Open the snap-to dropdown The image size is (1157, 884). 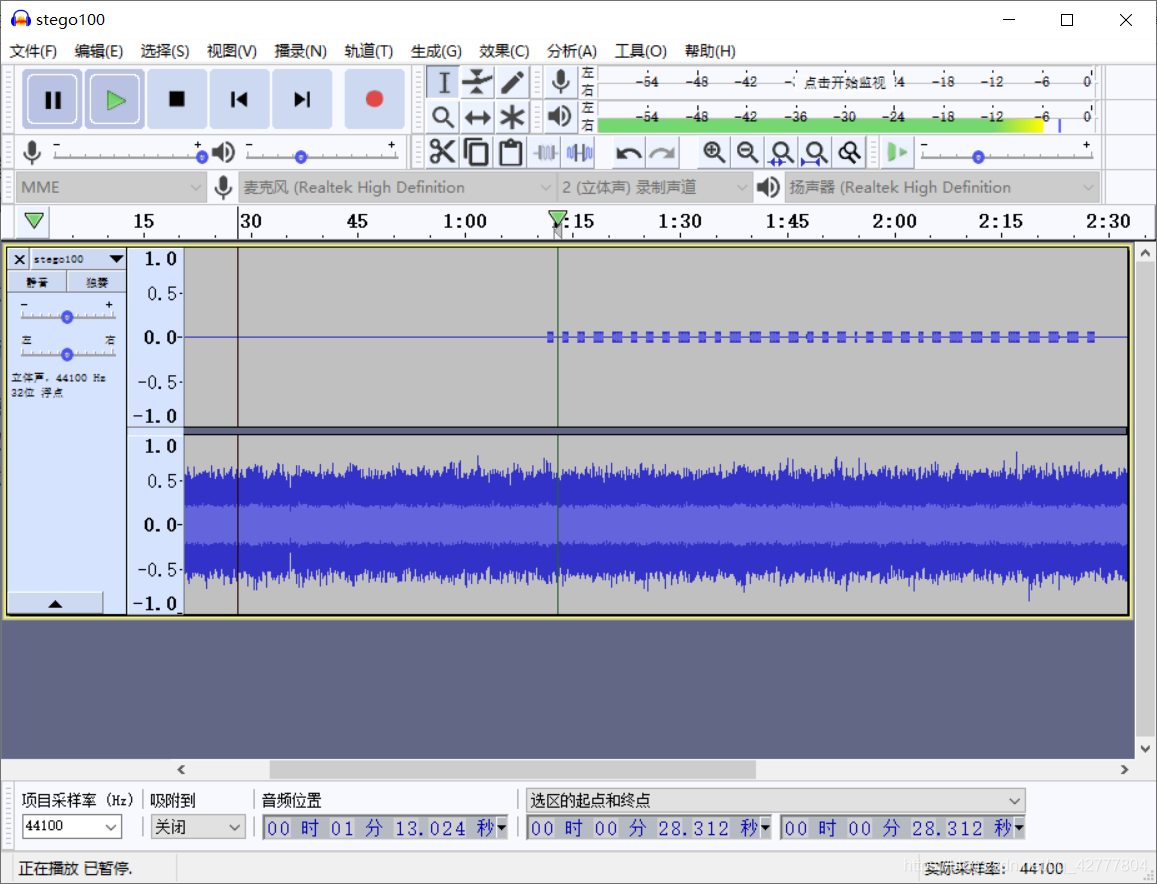[198, 827]
